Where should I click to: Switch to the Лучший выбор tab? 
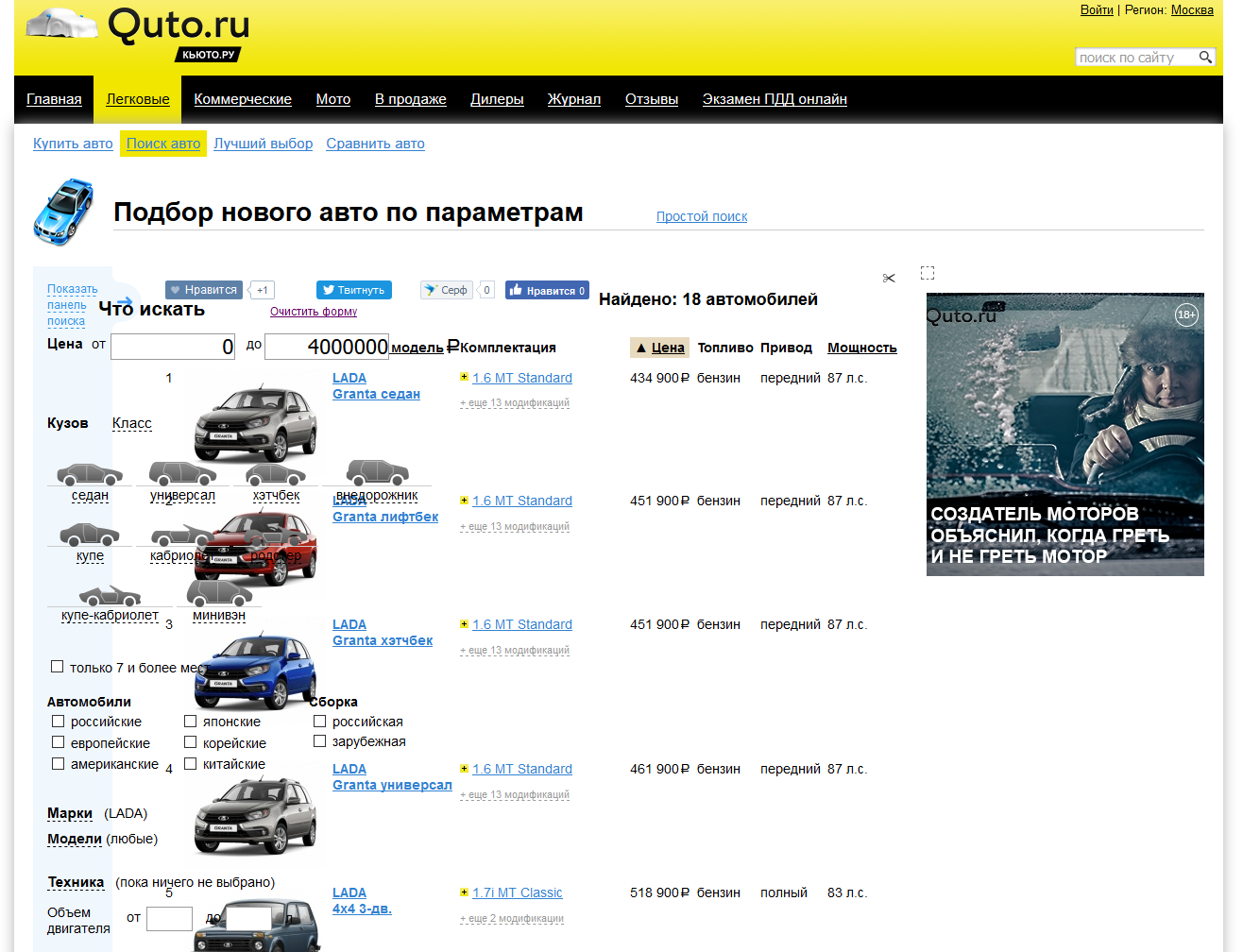click(264, 144)
